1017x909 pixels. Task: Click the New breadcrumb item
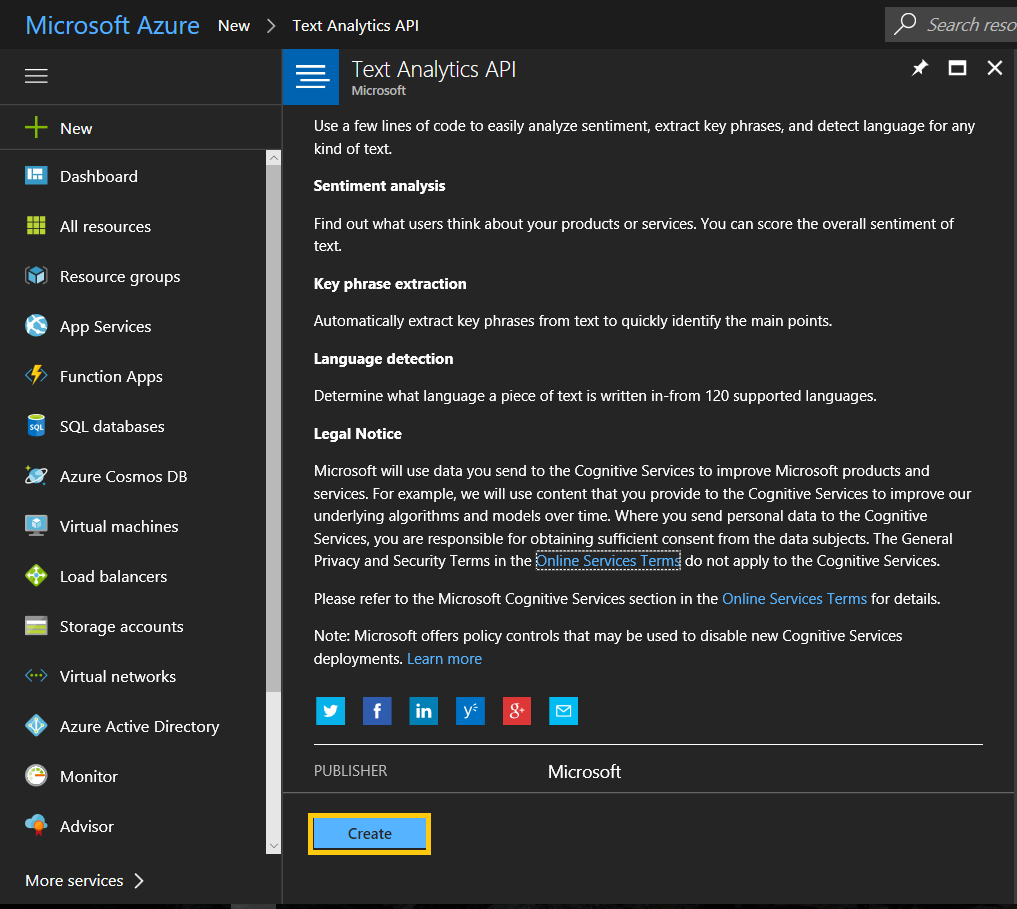click(x=233, y=26)
